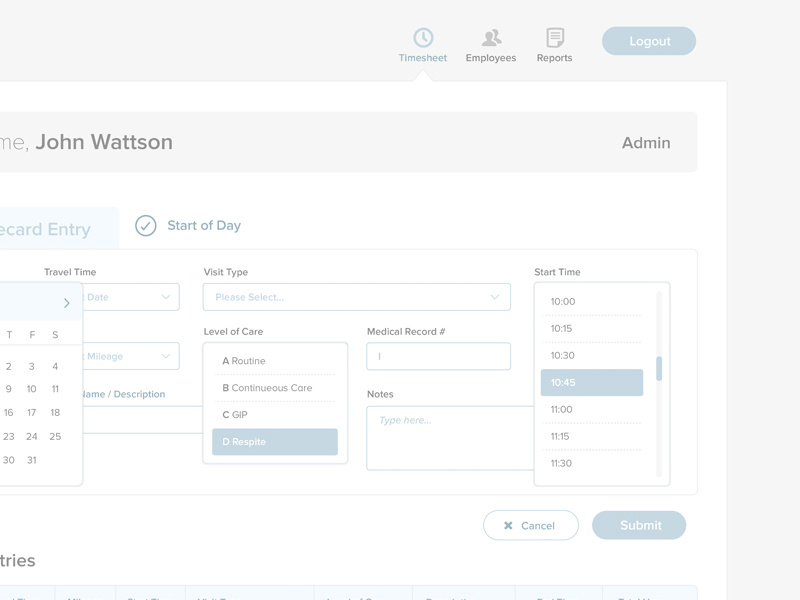Switch to the Start of Day tab

point(203,226)
